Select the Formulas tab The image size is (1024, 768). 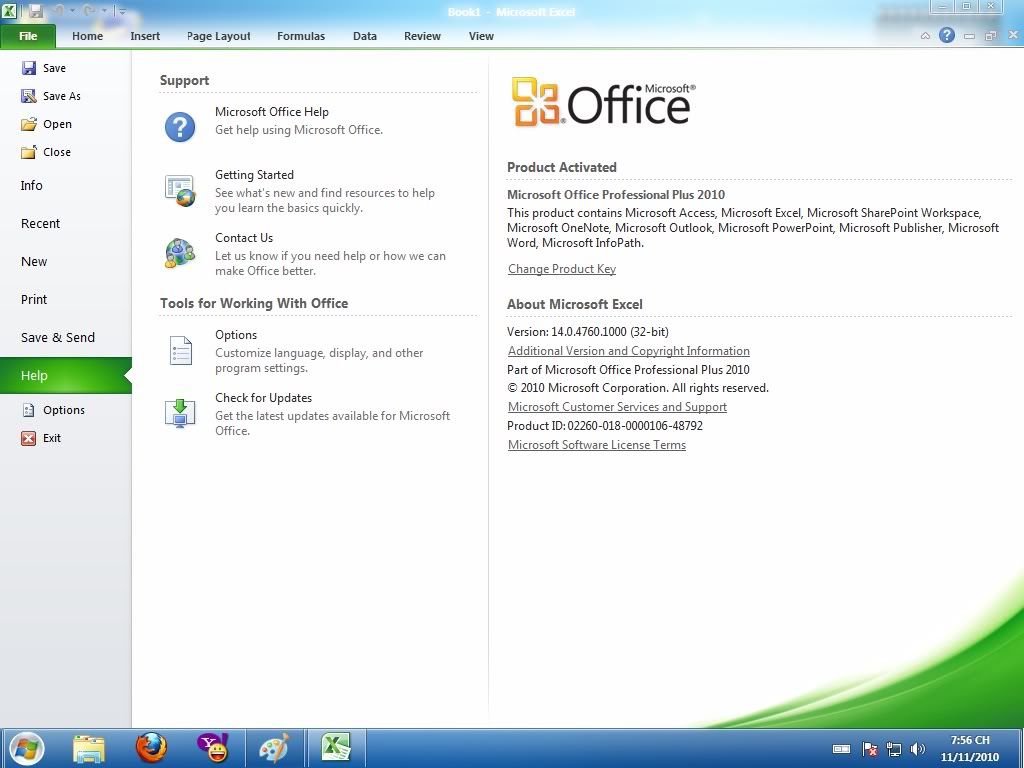301,36
